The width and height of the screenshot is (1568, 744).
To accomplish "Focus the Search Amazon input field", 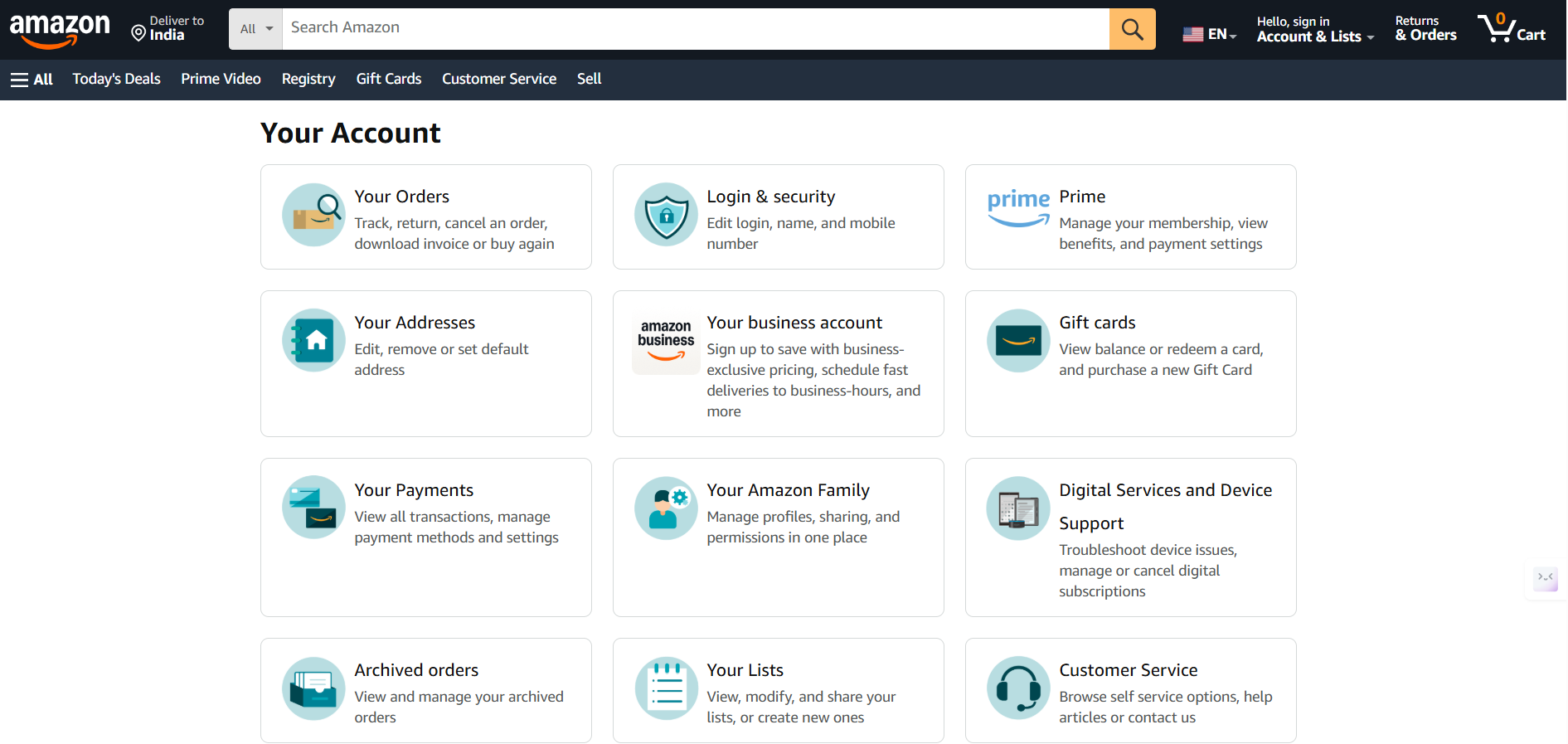I will (696, 29).
